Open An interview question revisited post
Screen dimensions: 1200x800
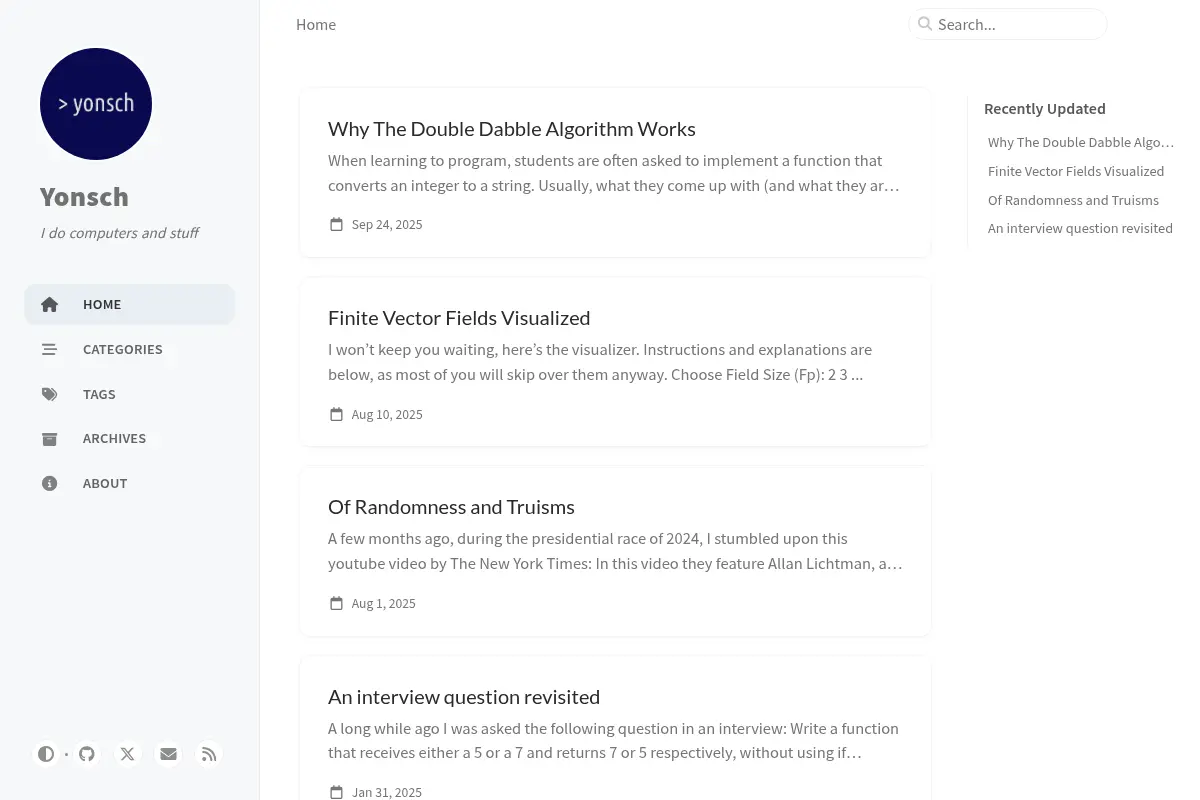click(x=464, y=697)
